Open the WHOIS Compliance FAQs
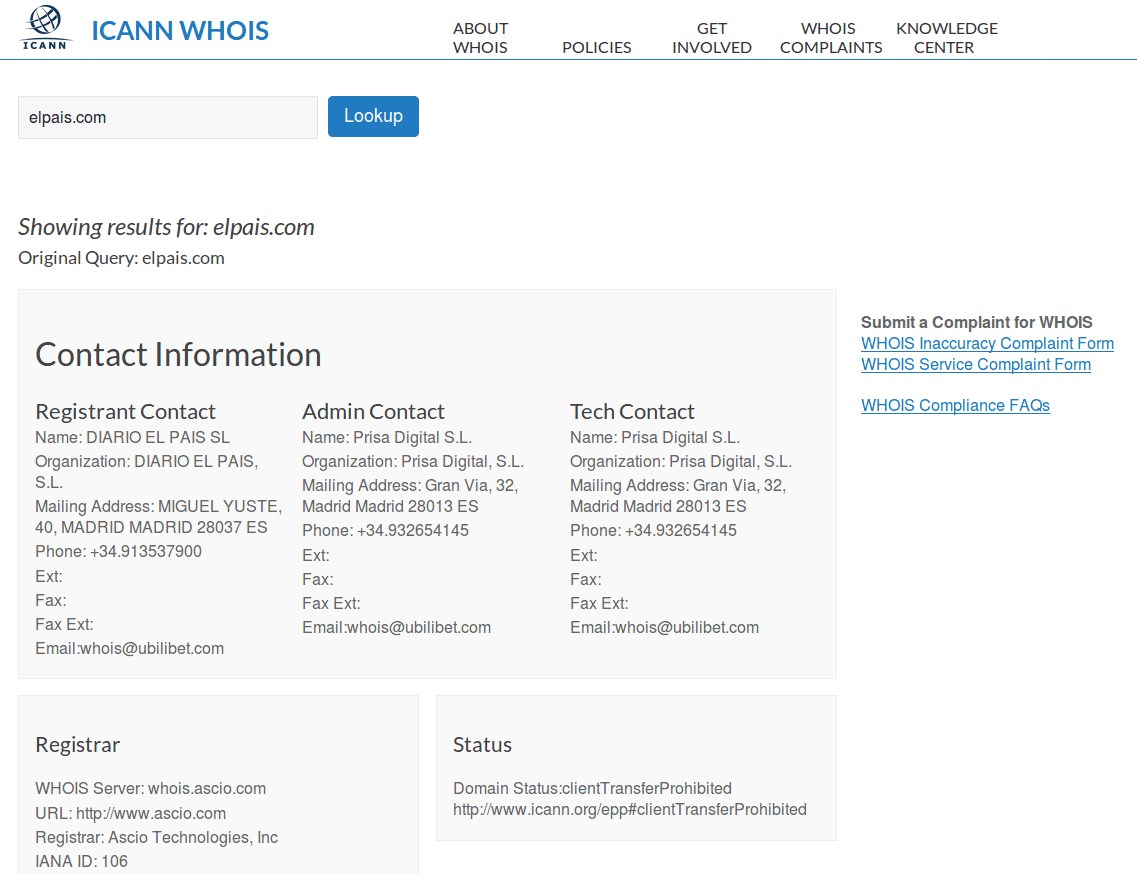This screenshot has width=1137, height=874. pos(955,405)
